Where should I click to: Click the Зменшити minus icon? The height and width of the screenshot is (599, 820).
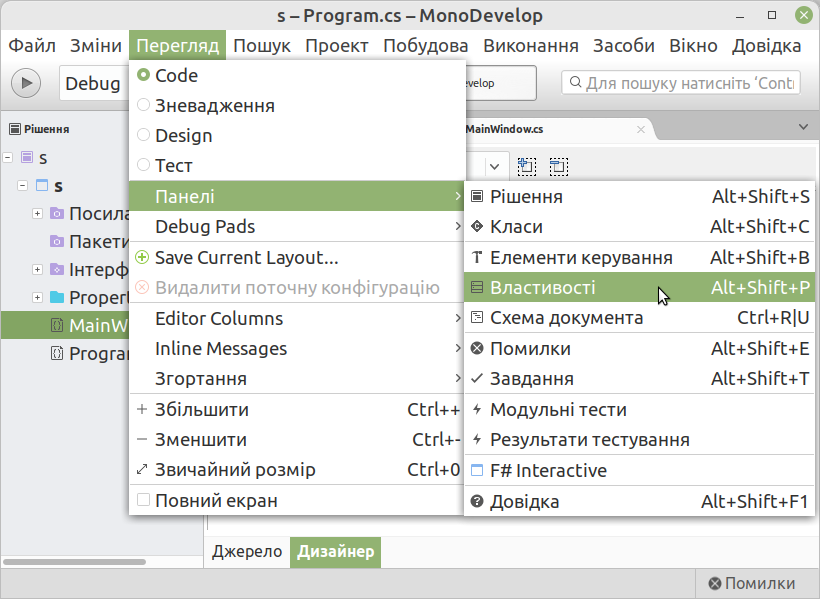pos(142,439)
